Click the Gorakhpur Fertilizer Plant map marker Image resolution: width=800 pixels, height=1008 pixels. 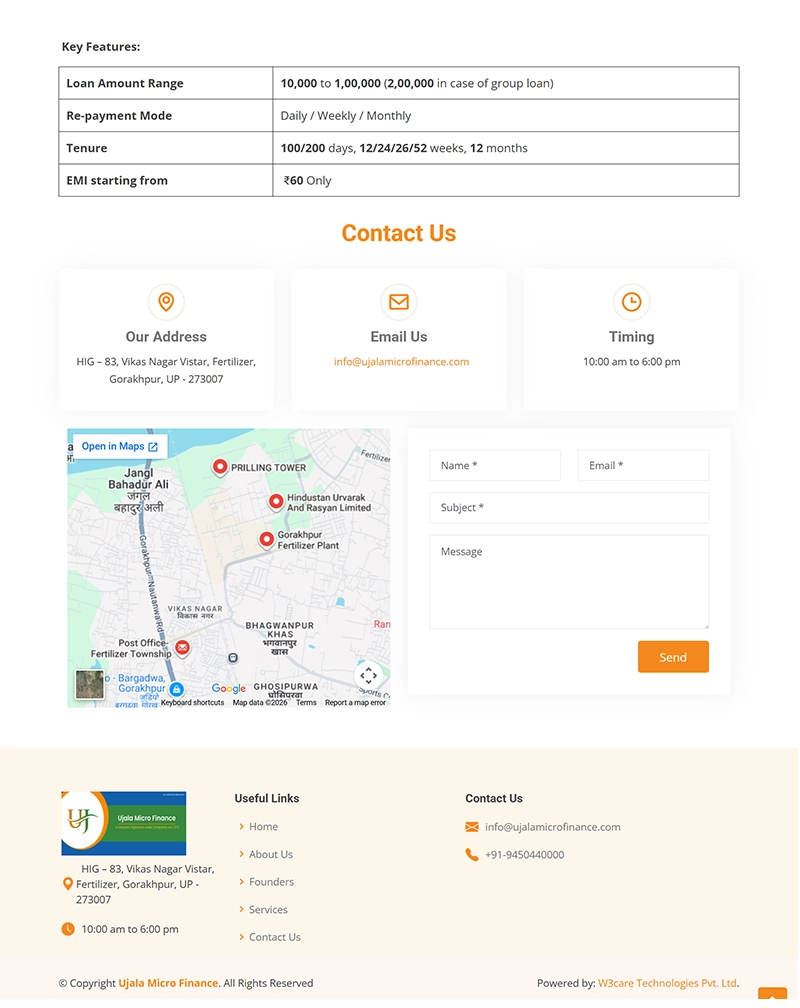pos(266,539)
